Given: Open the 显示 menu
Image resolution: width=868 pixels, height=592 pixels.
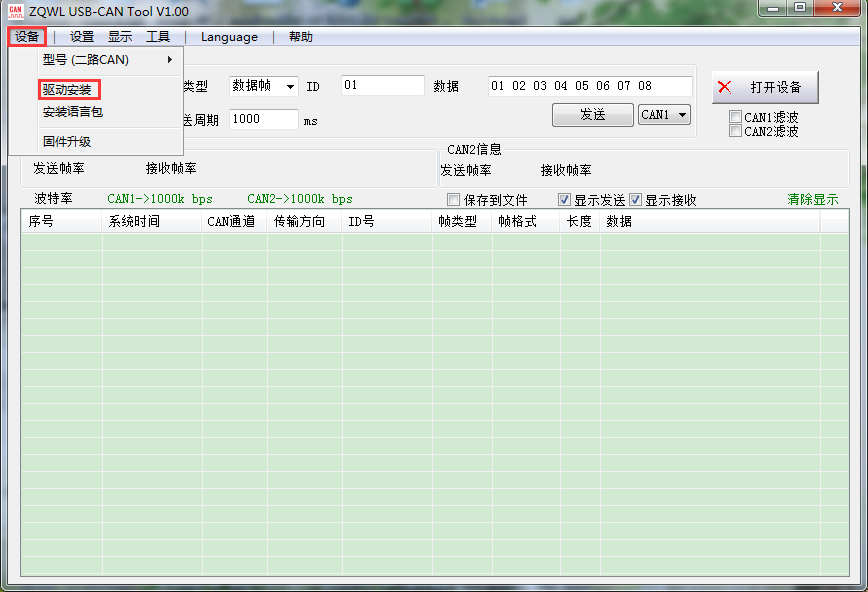Looking at the screenshot, I should 120,37.
